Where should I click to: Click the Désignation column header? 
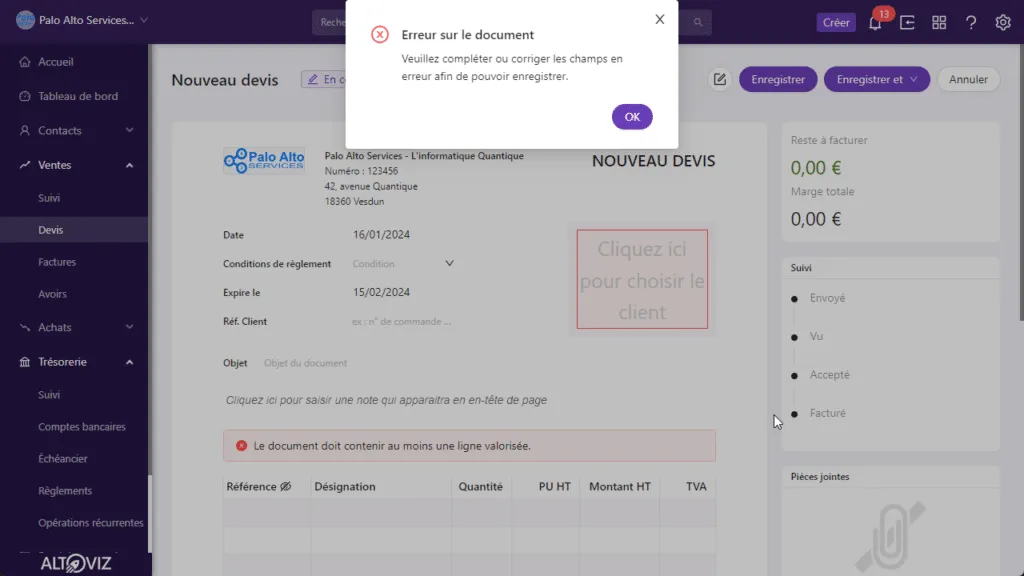345,487
